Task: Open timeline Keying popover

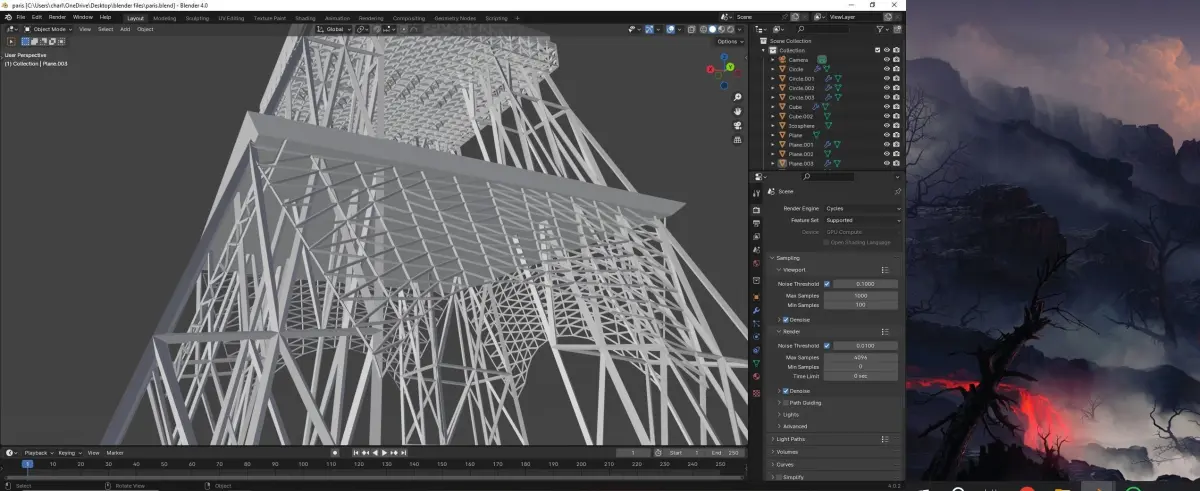Action: coord(68,453)
